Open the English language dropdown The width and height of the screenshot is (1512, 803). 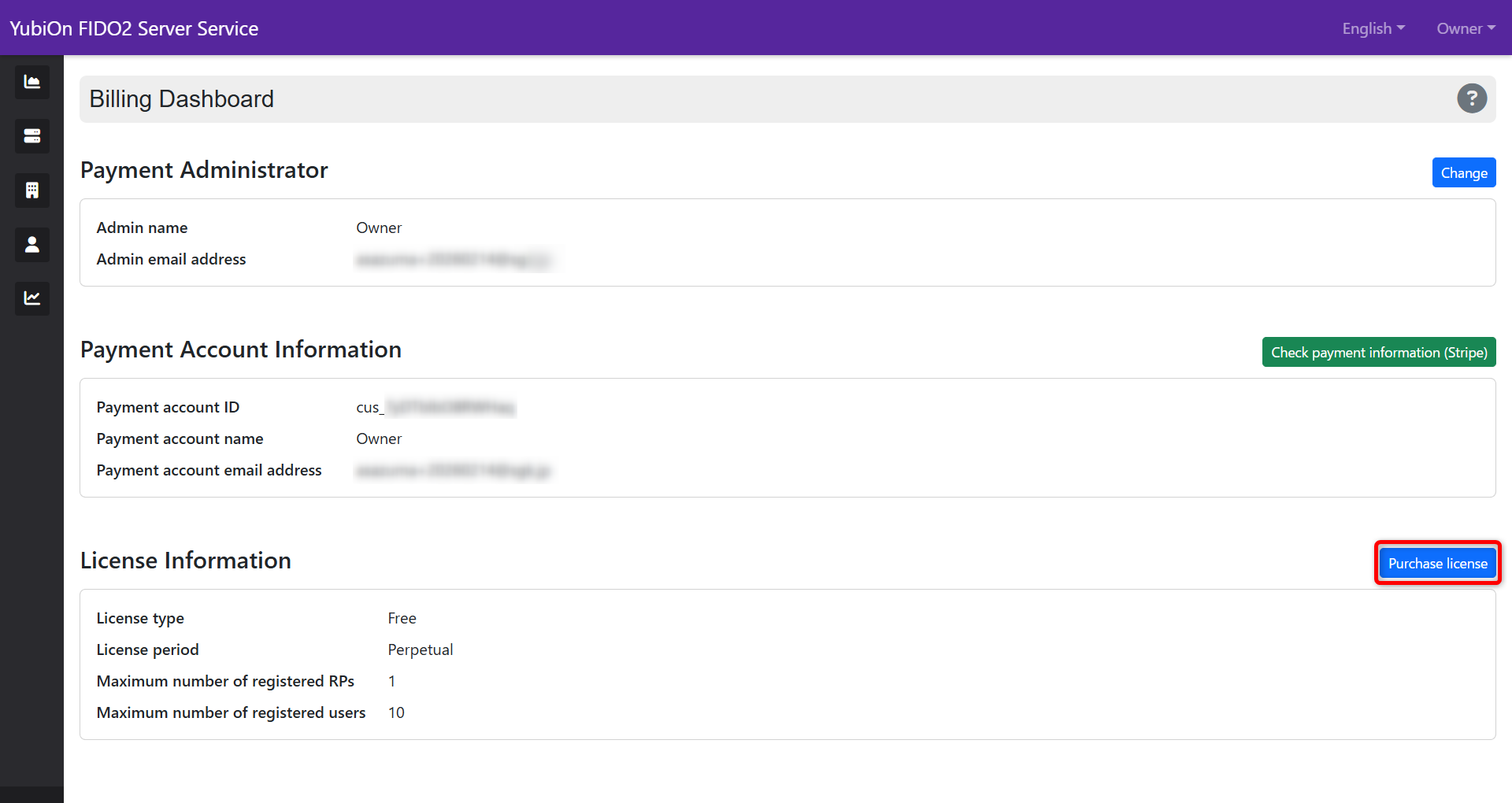[1372, 28]
